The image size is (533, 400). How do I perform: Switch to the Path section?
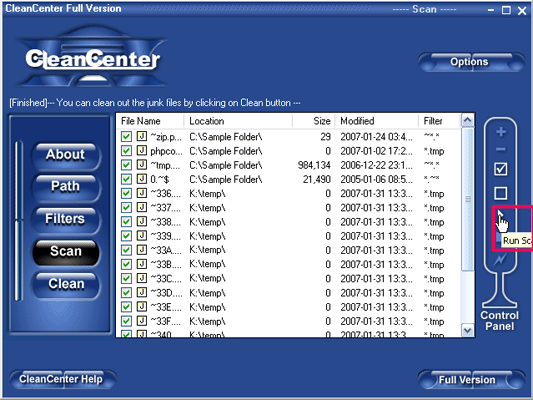(66, 187)
